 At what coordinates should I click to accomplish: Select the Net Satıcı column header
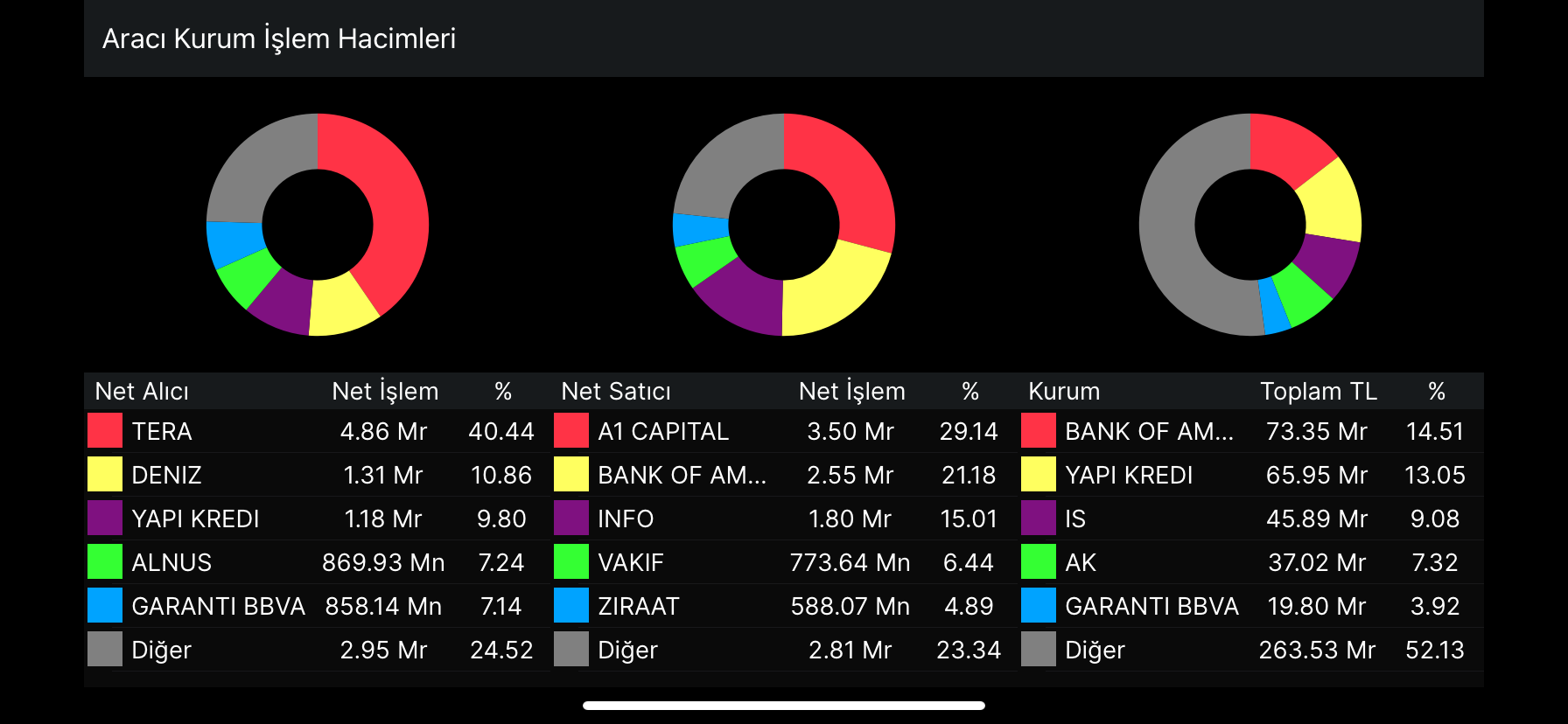point(616,391)
